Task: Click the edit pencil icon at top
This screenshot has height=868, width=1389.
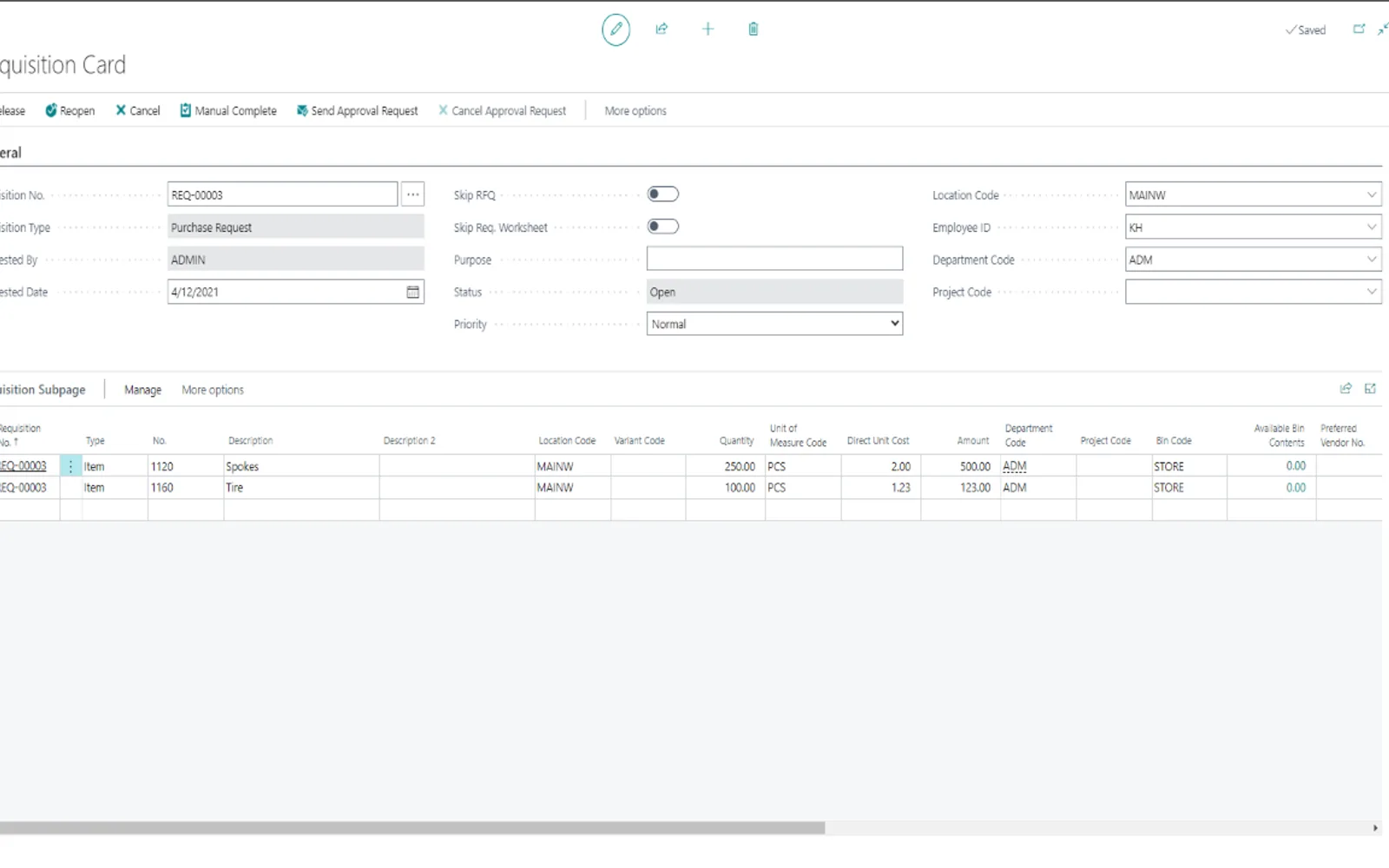Action: 616,30
